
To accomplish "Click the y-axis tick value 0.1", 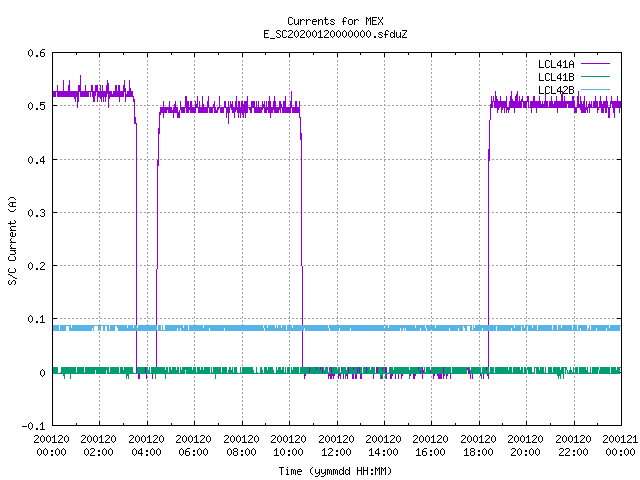I will 36,319.
